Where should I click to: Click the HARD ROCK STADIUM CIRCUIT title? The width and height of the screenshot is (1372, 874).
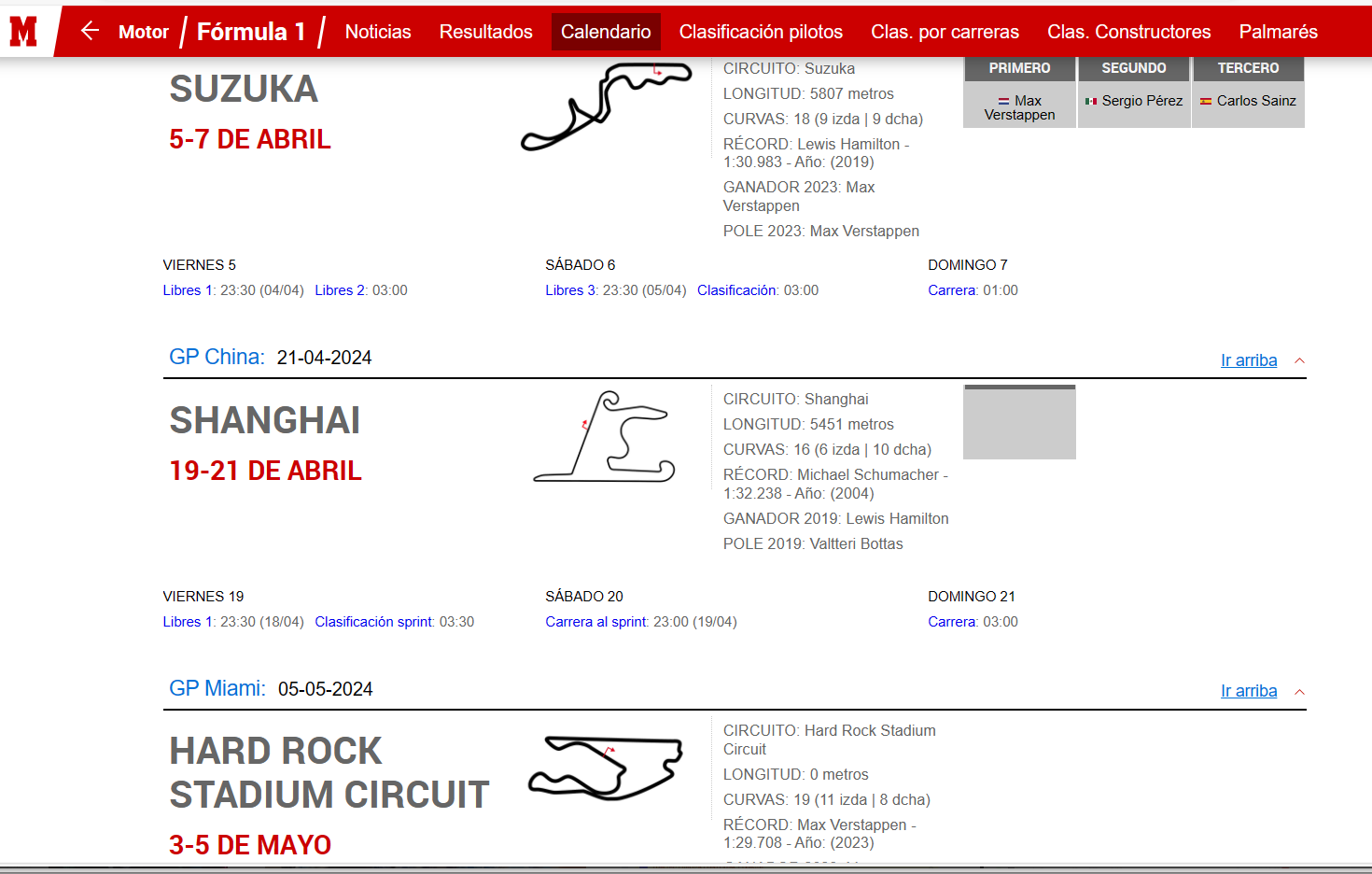329,773
